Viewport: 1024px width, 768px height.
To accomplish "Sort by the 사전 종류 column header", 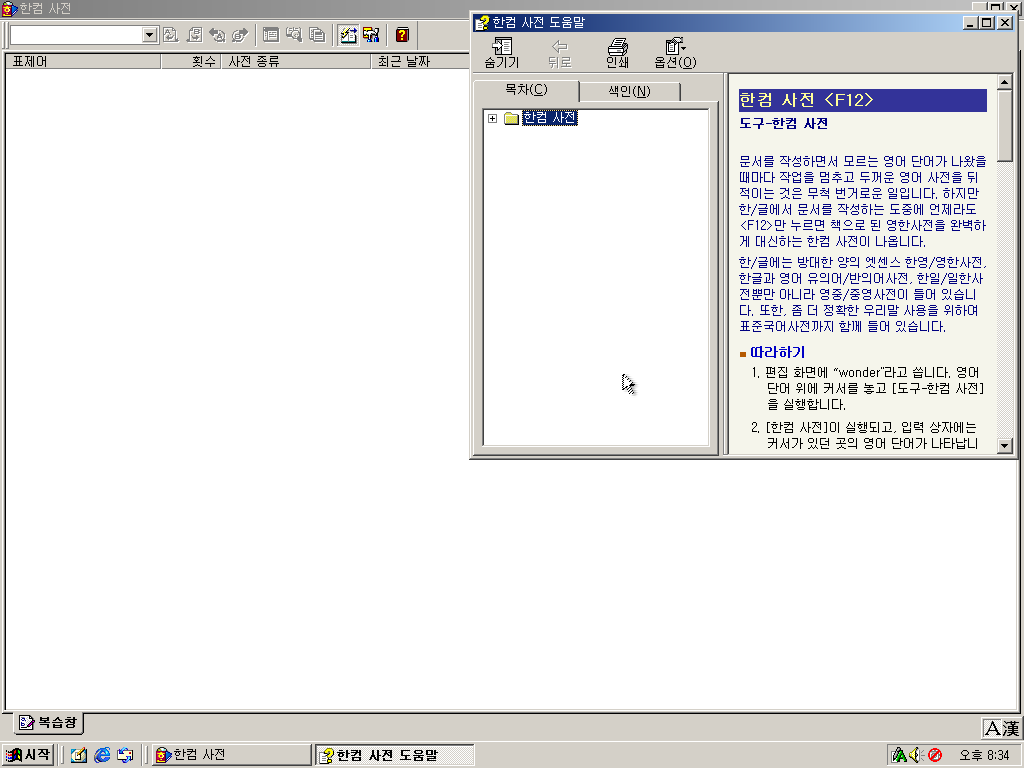I will [296, 61].
